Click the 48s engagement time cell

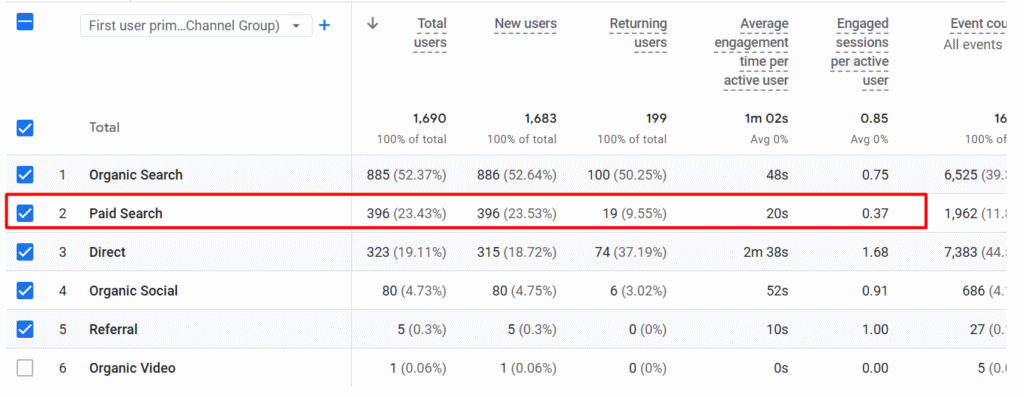click(778, 175)
